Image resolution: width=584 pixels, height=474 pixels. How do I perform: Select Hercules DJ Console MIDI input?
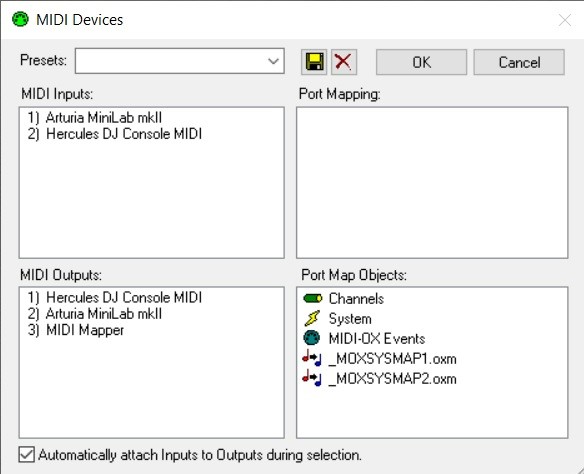[115, 134]
